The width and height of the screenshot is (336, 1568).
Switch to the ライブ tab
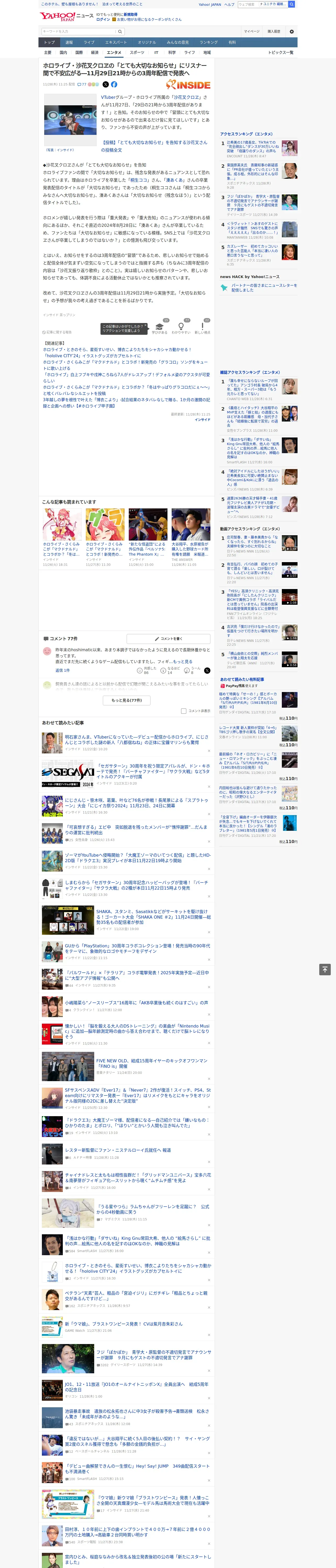(x=89, y=43)
